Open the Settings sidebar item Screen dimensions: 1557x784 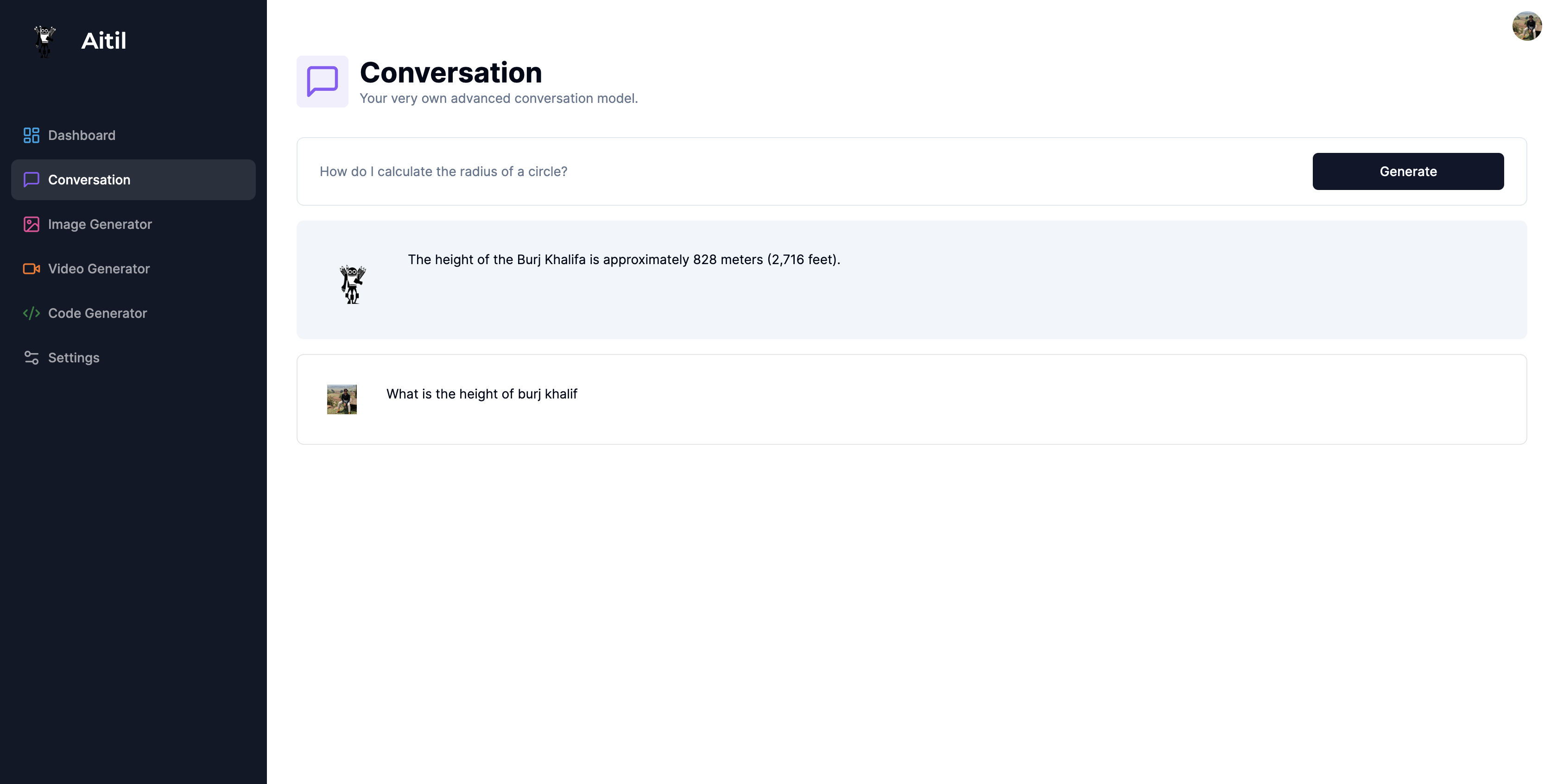tap(74, 358)
